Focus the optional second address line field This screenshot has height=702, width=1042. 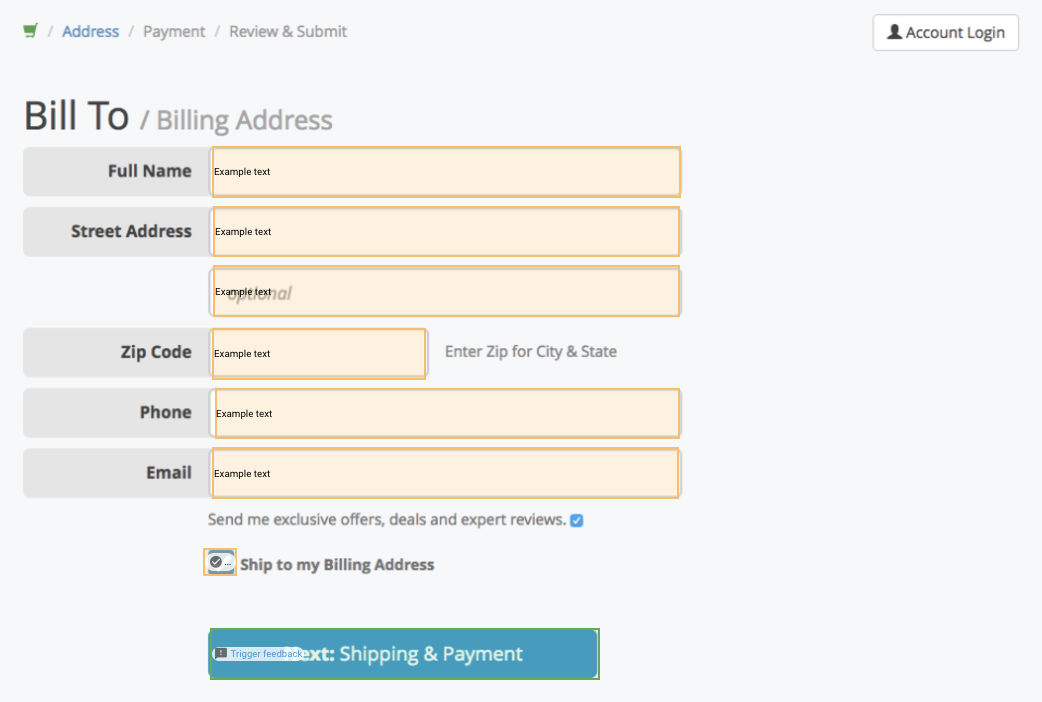click(446, 291)
